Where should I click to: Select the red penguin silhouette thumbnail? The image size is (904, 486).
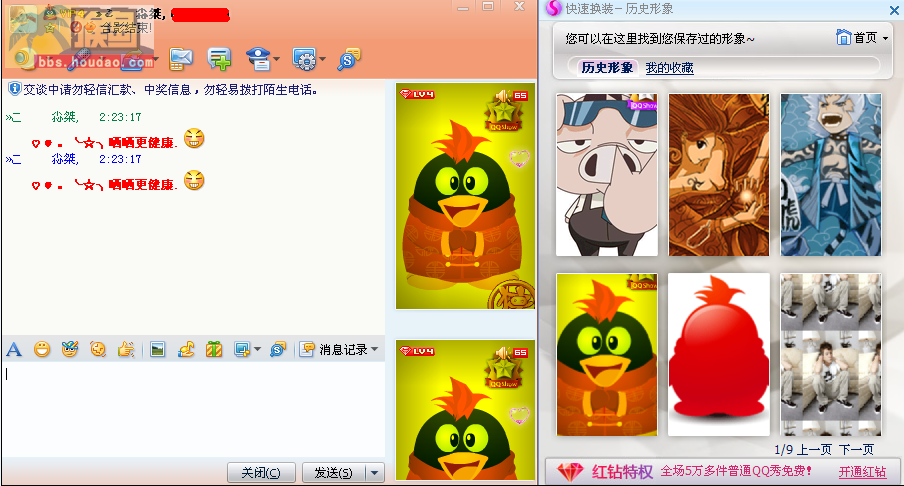click(x=719, y=355)
